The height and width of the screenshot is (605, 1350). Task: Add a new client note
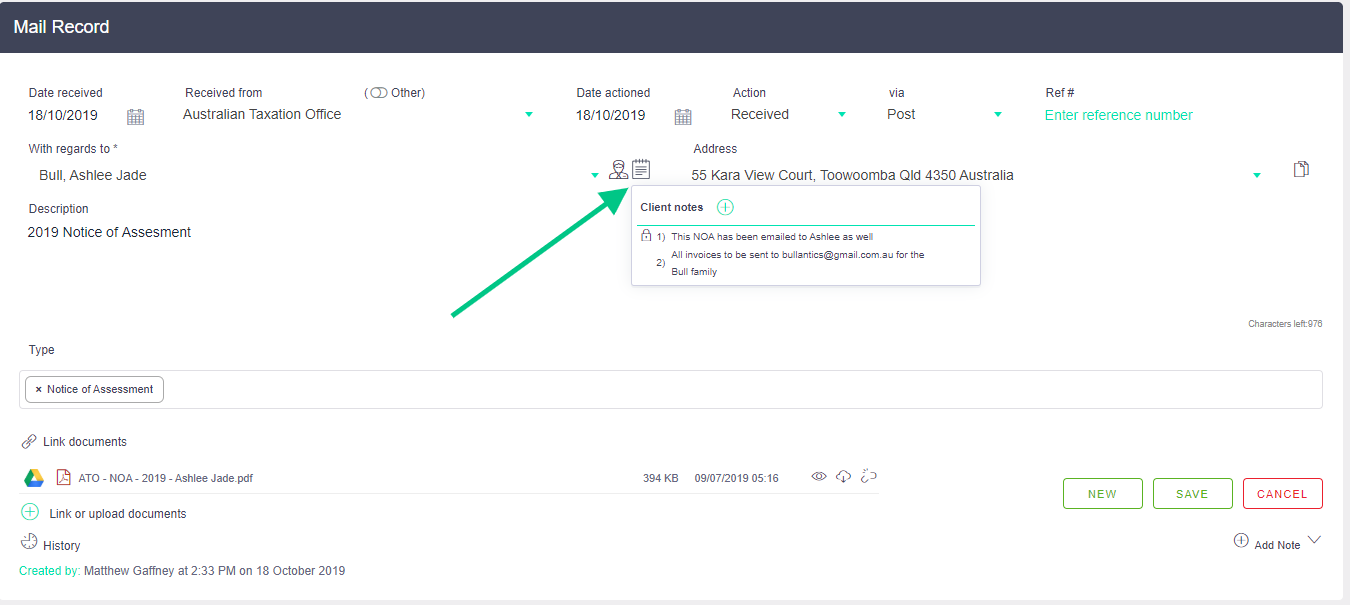coord(726,207)
